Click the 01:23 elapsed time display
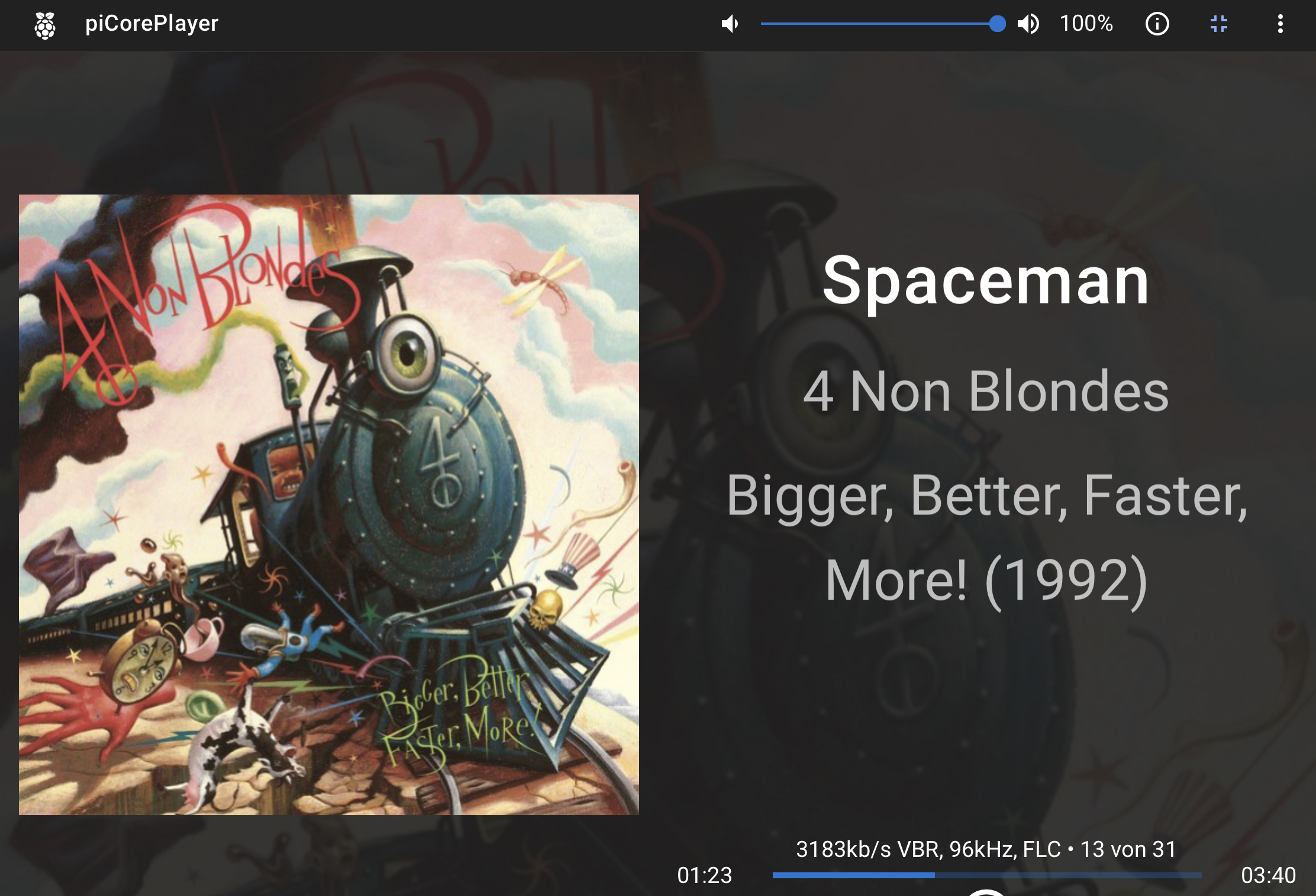 (x=705, y=875)
